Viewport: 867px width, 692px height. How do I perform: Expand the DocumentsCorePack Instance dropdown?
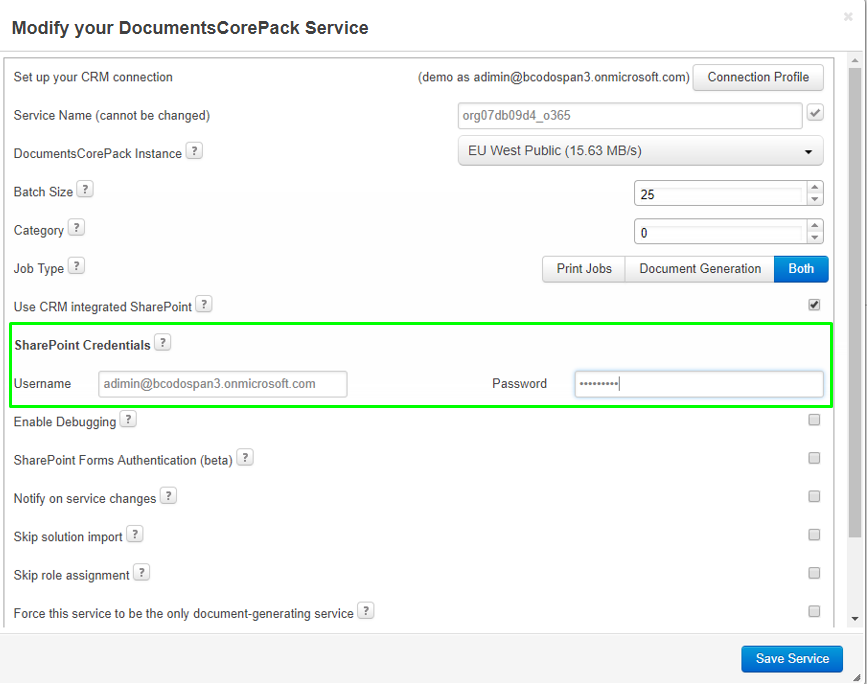(640, 151)
